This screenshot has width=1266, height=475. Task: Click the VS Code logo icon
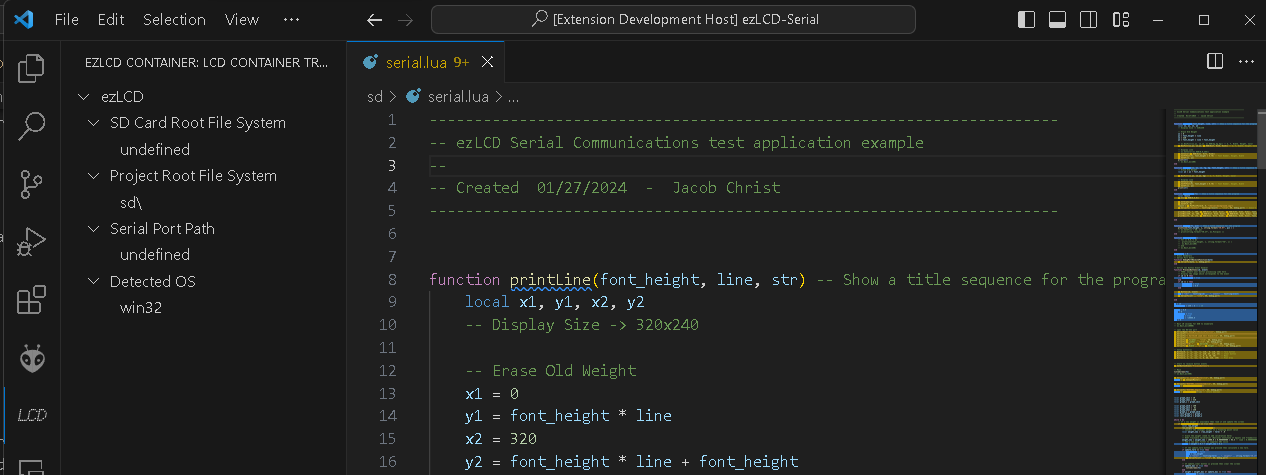[25, 19]
